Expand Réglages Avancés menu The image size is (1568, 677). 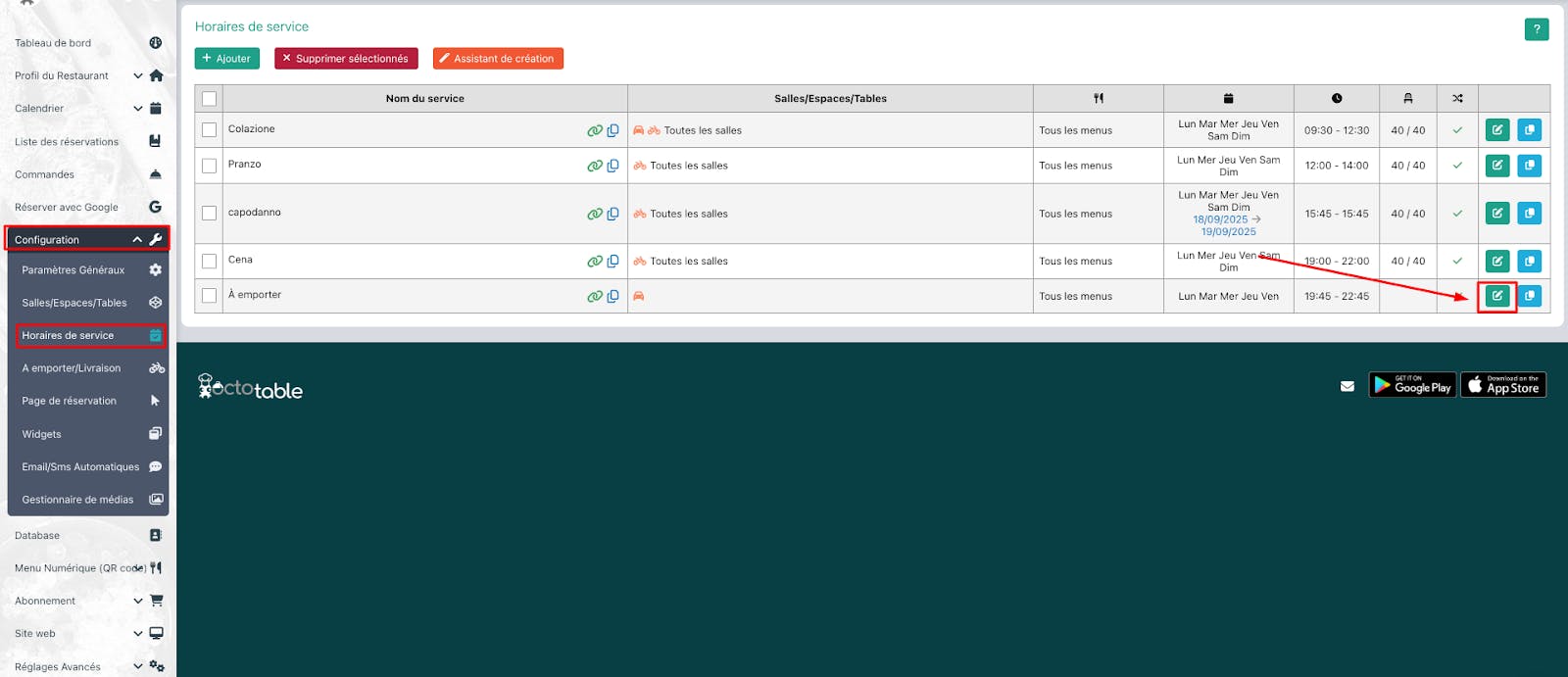click(88, 666)
